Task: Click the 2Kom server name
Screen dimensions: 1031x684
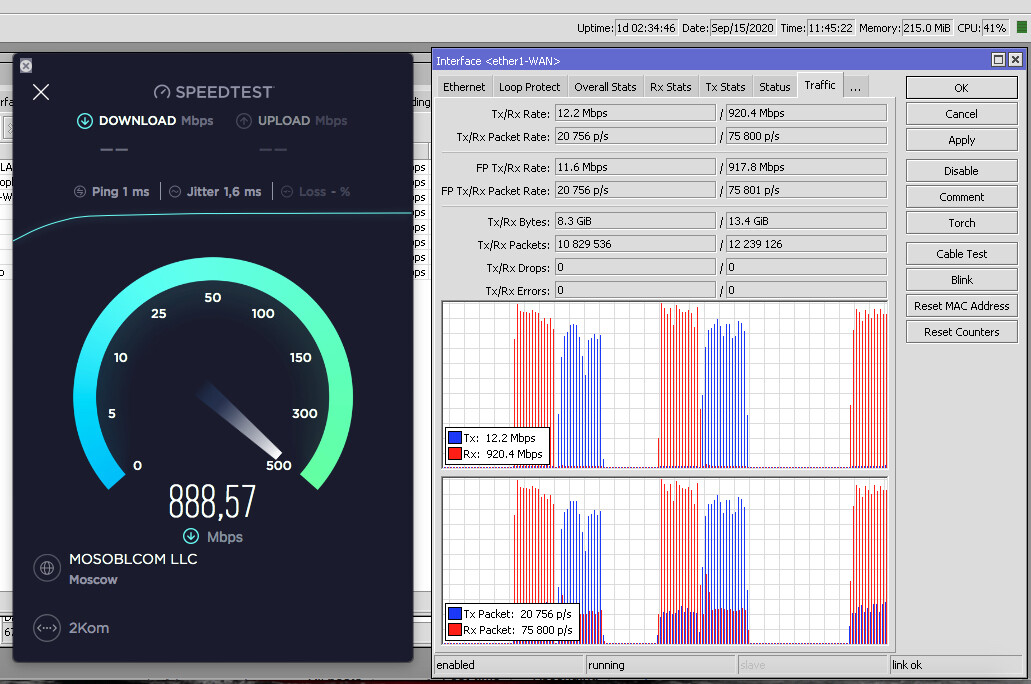Action: click(x=89, y=628)
